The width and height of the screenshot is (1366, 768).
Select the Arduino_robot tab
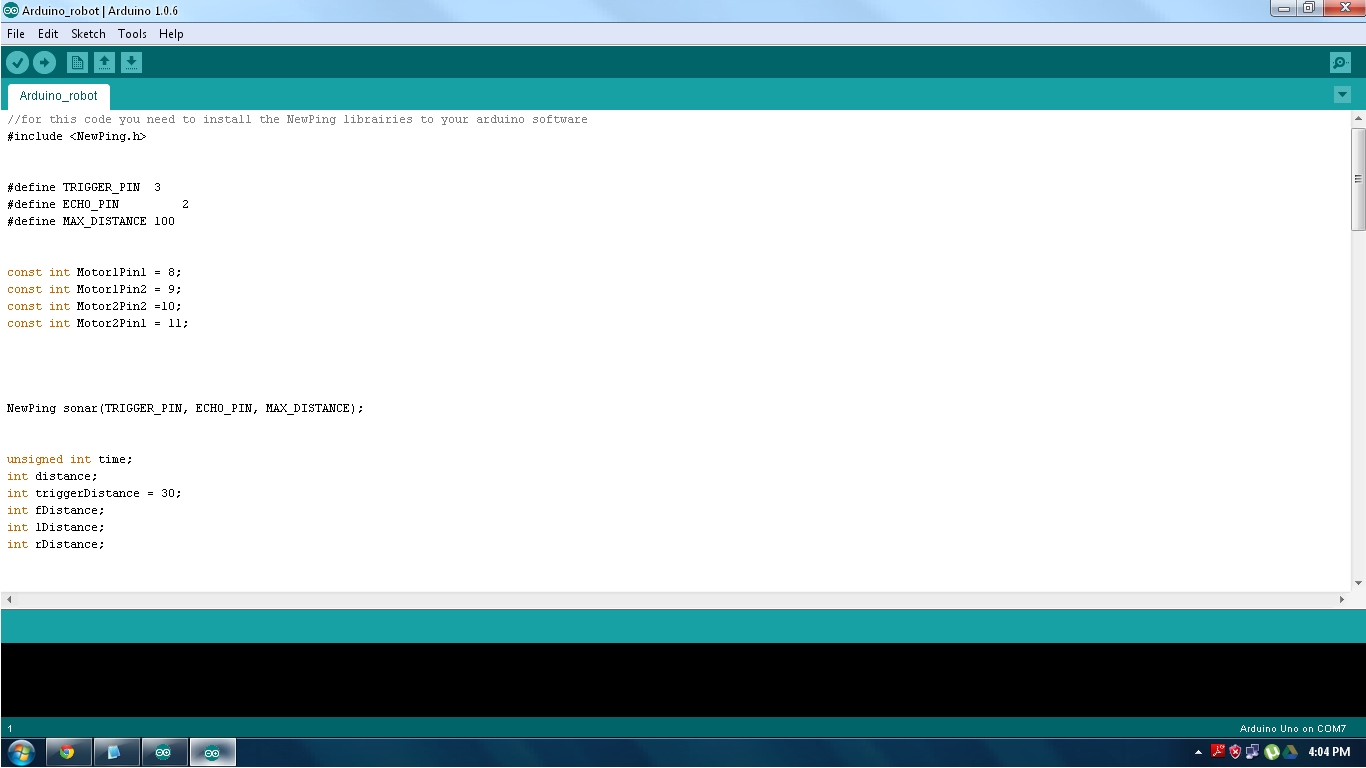click(59, 96)
